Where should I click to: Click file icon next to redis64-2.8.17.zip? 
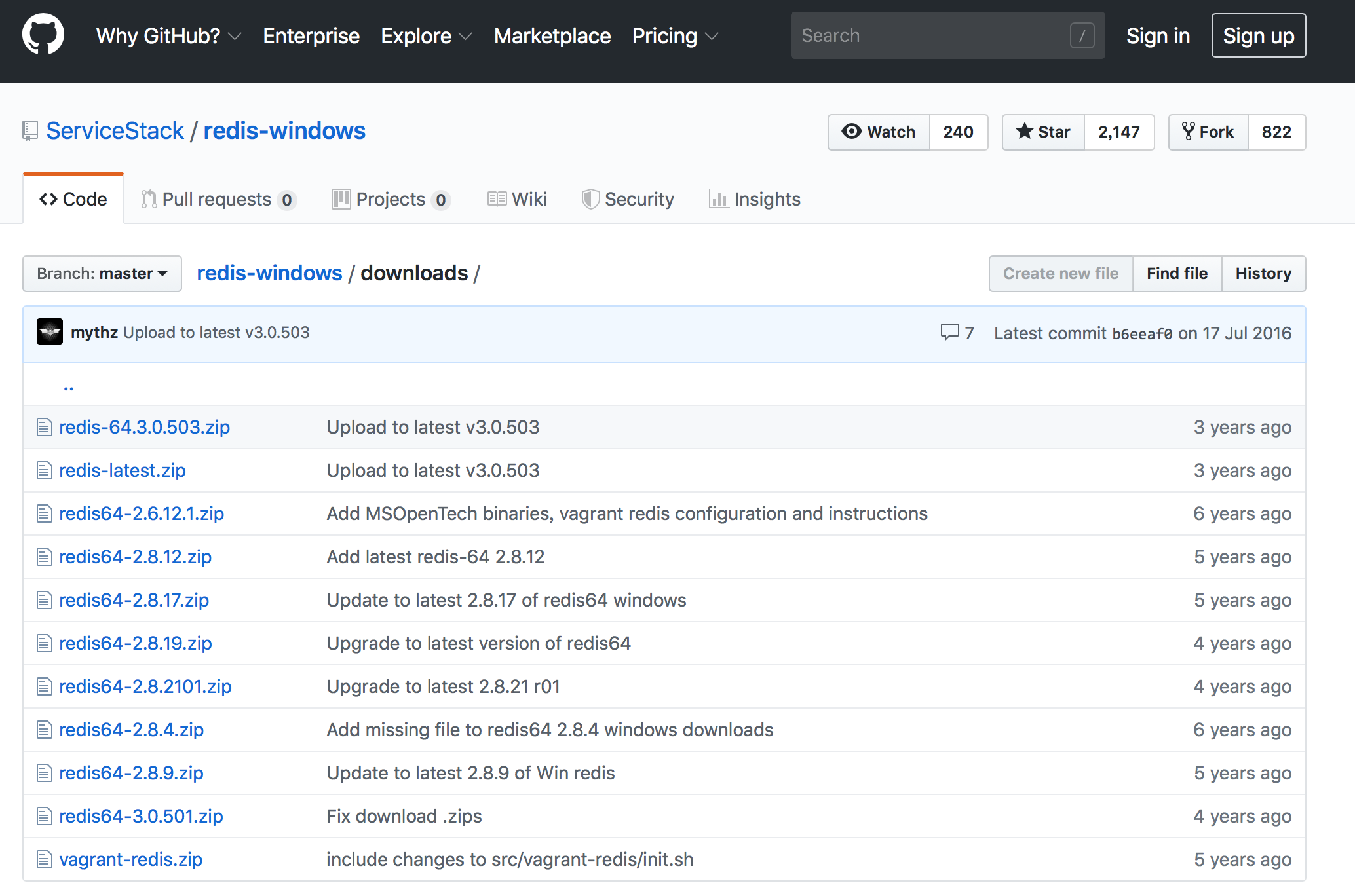44,600
